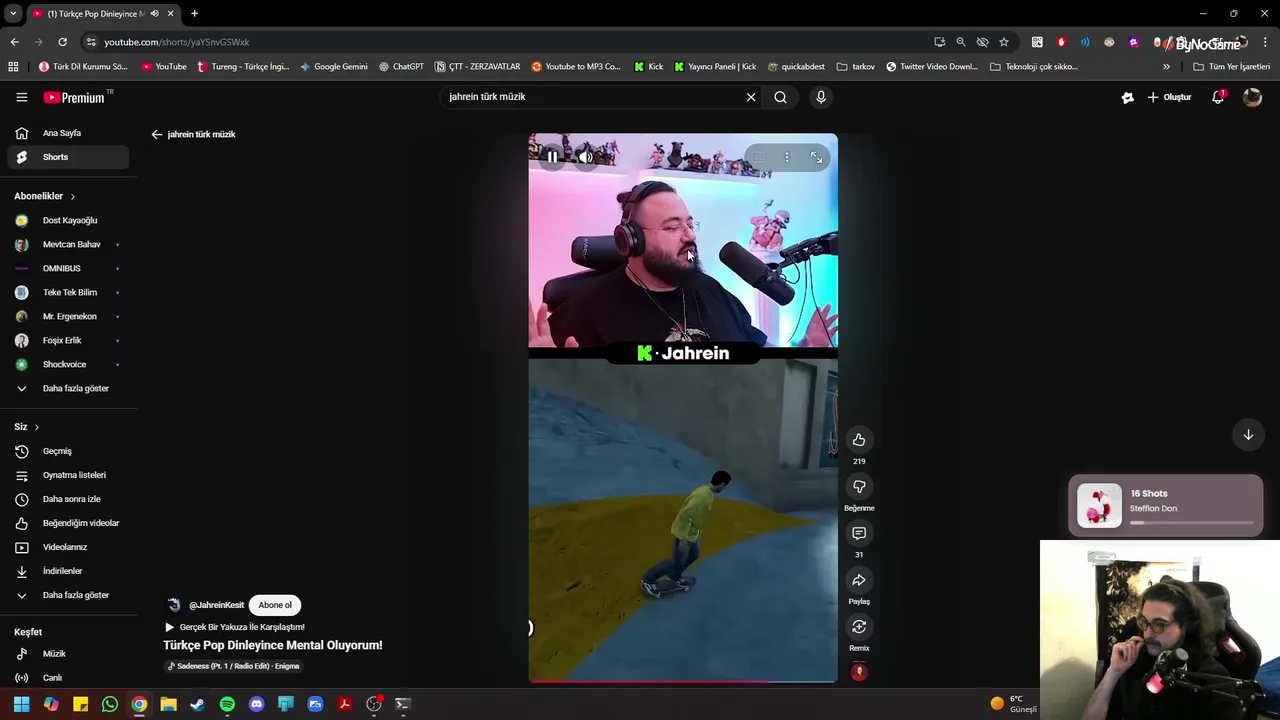
Task: Open Daha sonra izle list
Action: click(68, 499)
